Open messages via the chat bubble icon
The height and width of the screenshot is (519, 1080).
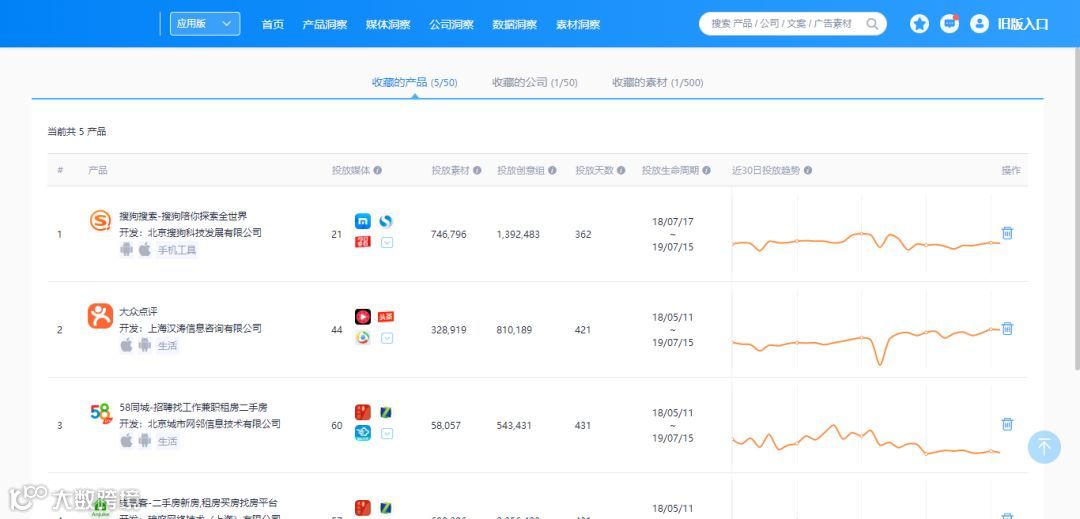coord(950,24)
